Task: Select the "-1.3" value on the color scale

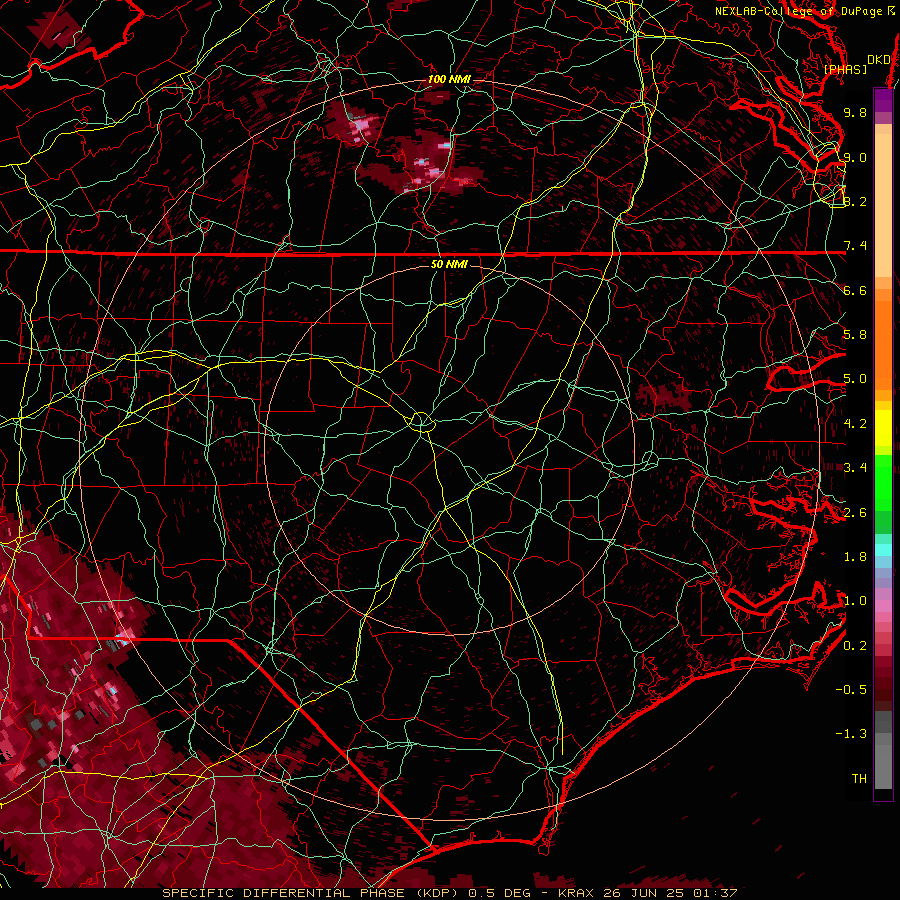Action: [851, 734]
